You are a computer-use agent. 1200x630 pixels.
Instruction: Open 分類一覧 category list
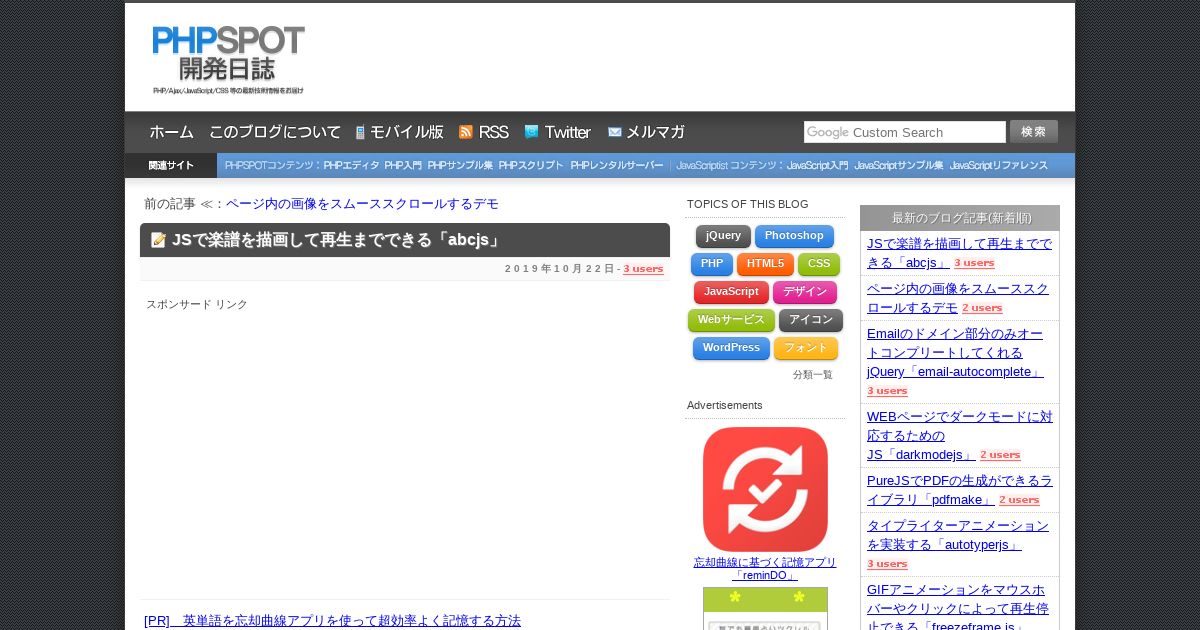(x=813, y=375)
